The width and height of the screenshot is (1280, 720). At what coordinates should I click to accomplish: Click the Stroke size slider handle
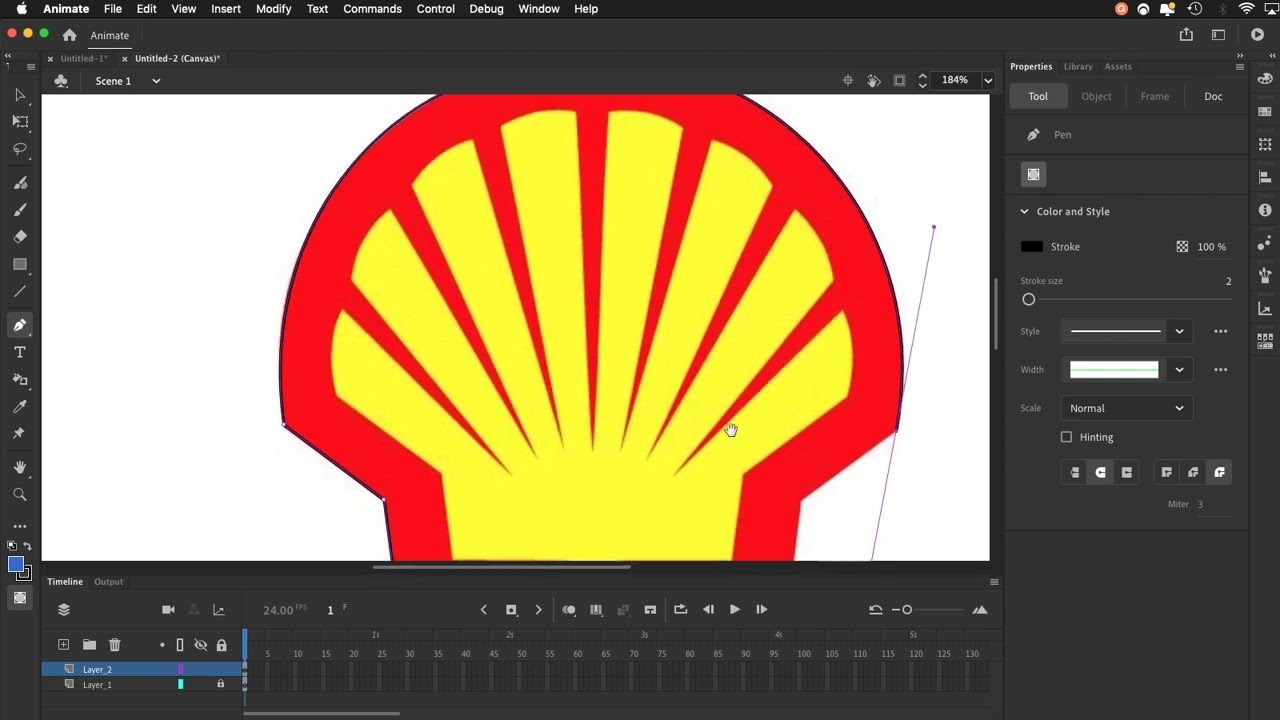[1028, 300]
